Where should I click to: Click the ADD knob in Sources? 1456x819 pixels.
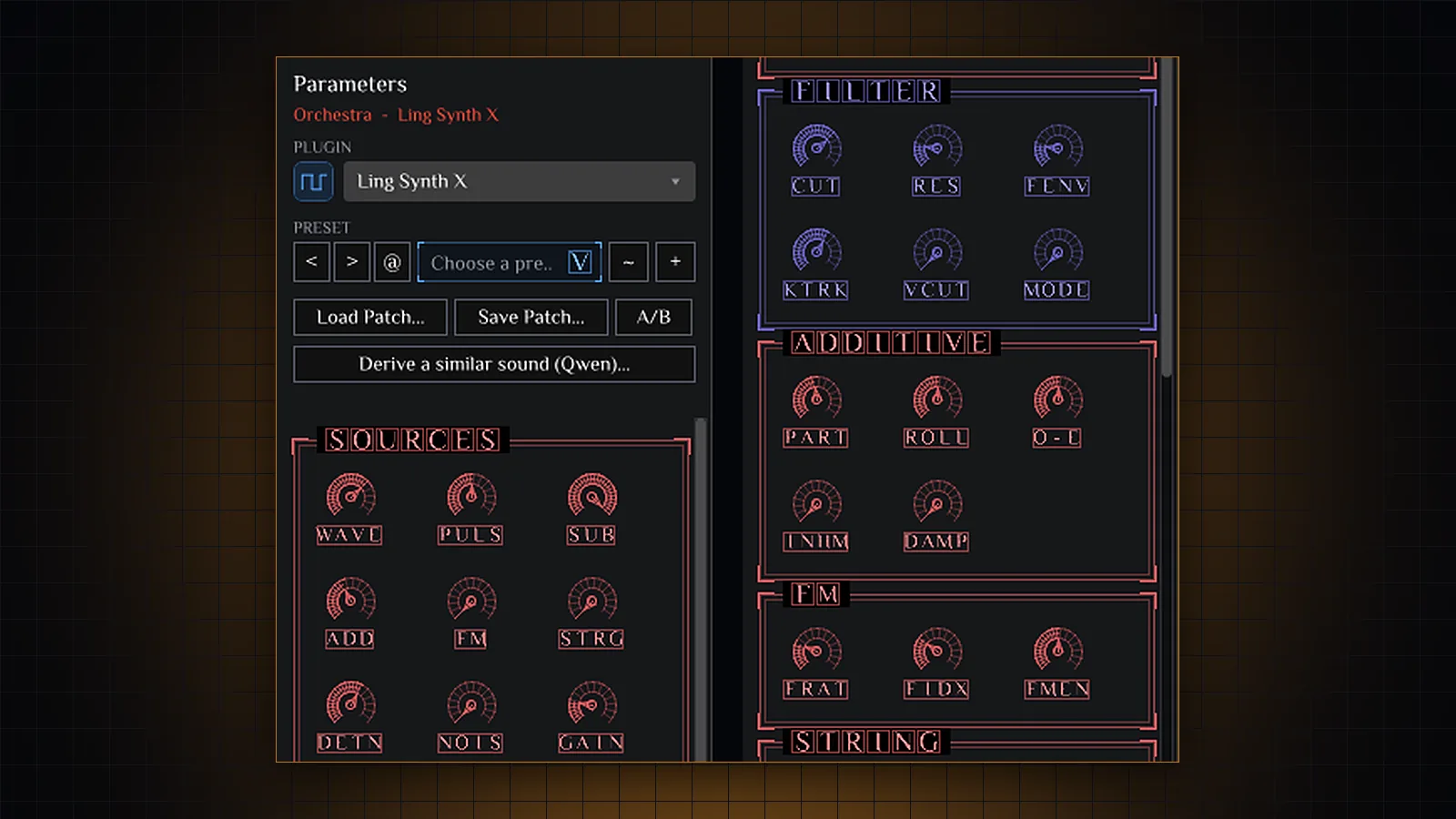click(350, 600)
